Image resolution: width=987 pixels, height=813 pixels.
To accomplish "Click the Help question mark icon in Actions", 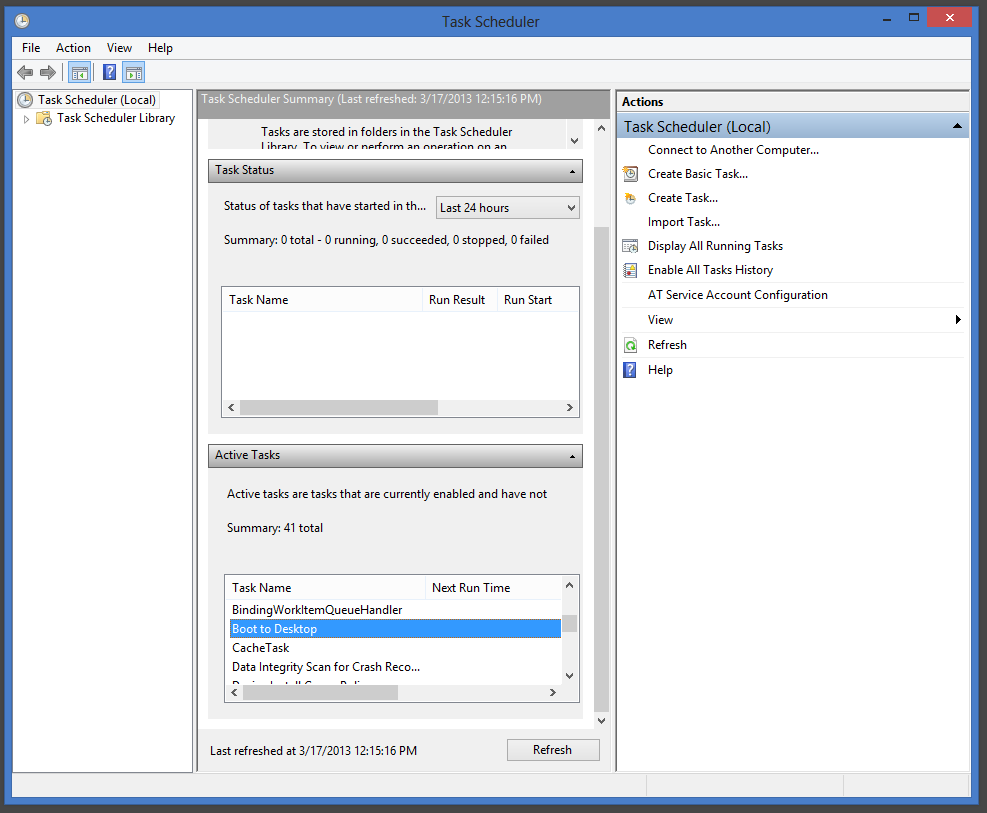I will (x=630, y=370).
